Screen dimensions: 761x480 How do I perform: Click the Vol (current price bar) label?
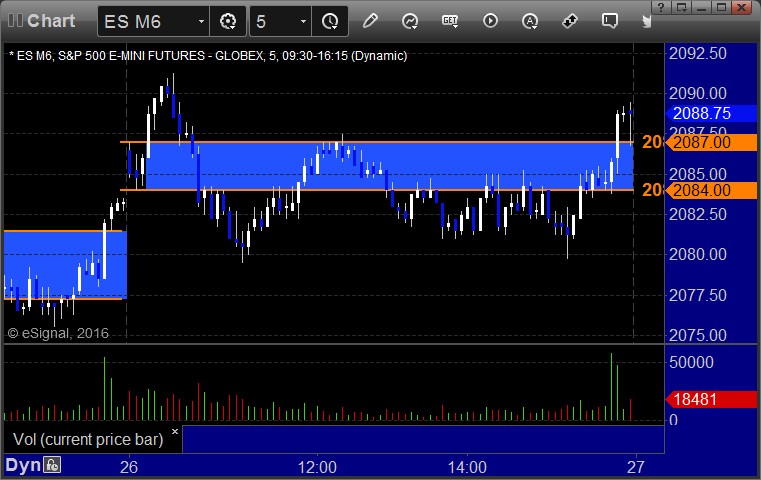pyautogui.click(x=88, y=439)
